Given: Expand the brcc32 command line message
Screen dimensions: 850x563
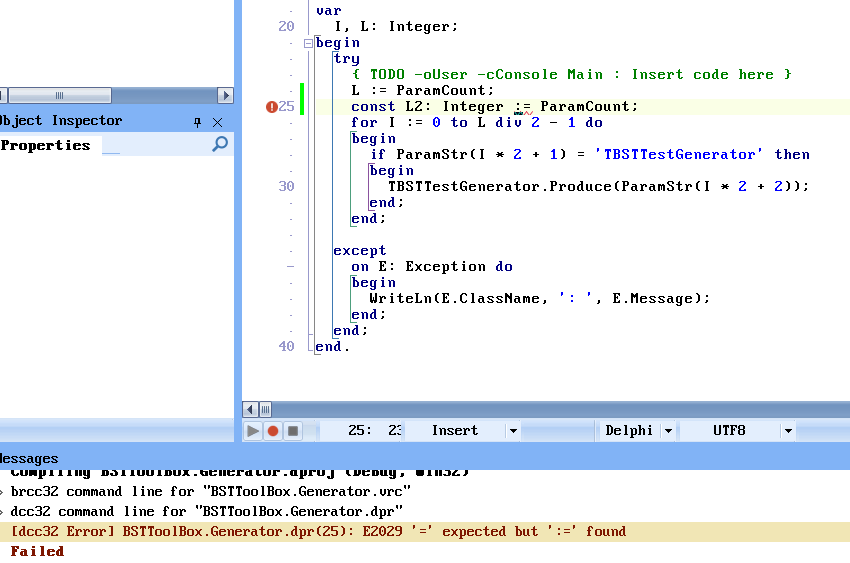Looking at the screenshot, I should tap(3, 491).
